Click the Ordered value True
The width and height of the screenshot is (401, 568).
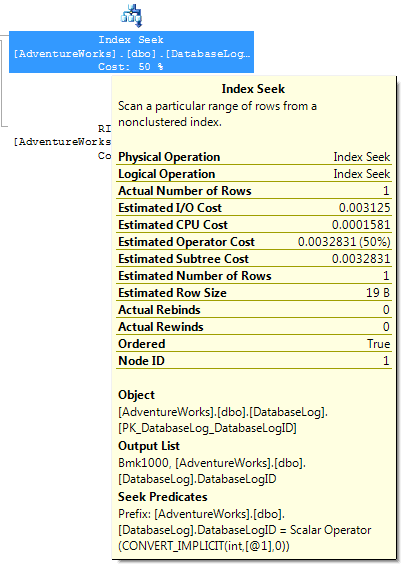(379, 344)
